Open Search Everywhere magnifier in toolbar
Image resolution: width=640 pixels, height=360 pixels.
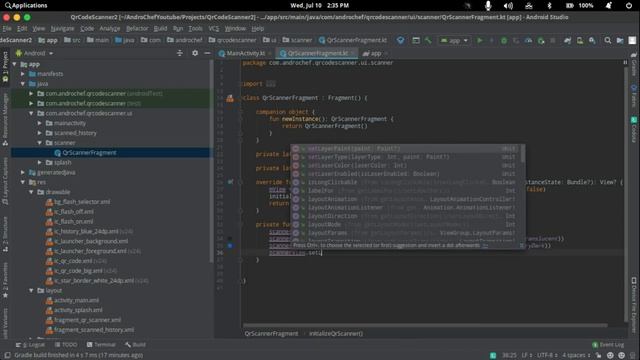pos(608,40)
